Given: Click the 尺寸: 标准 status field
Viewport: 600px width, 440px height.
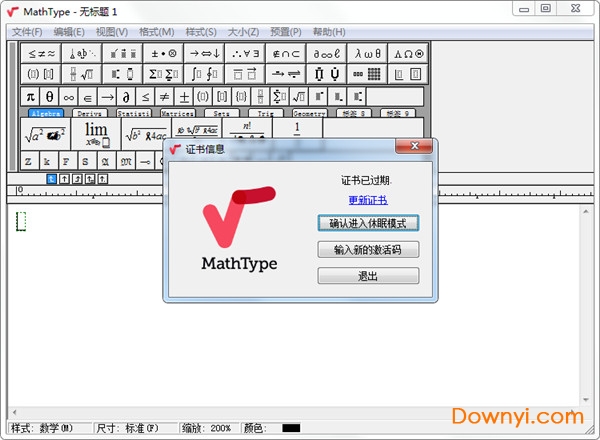Looking at the screenshot, I should pos(135,428).
